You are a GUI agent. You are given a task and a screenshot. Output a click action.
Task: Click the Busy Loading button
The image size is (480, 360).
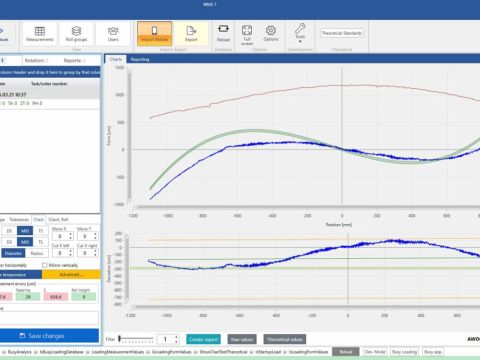(x=404, y=352)
